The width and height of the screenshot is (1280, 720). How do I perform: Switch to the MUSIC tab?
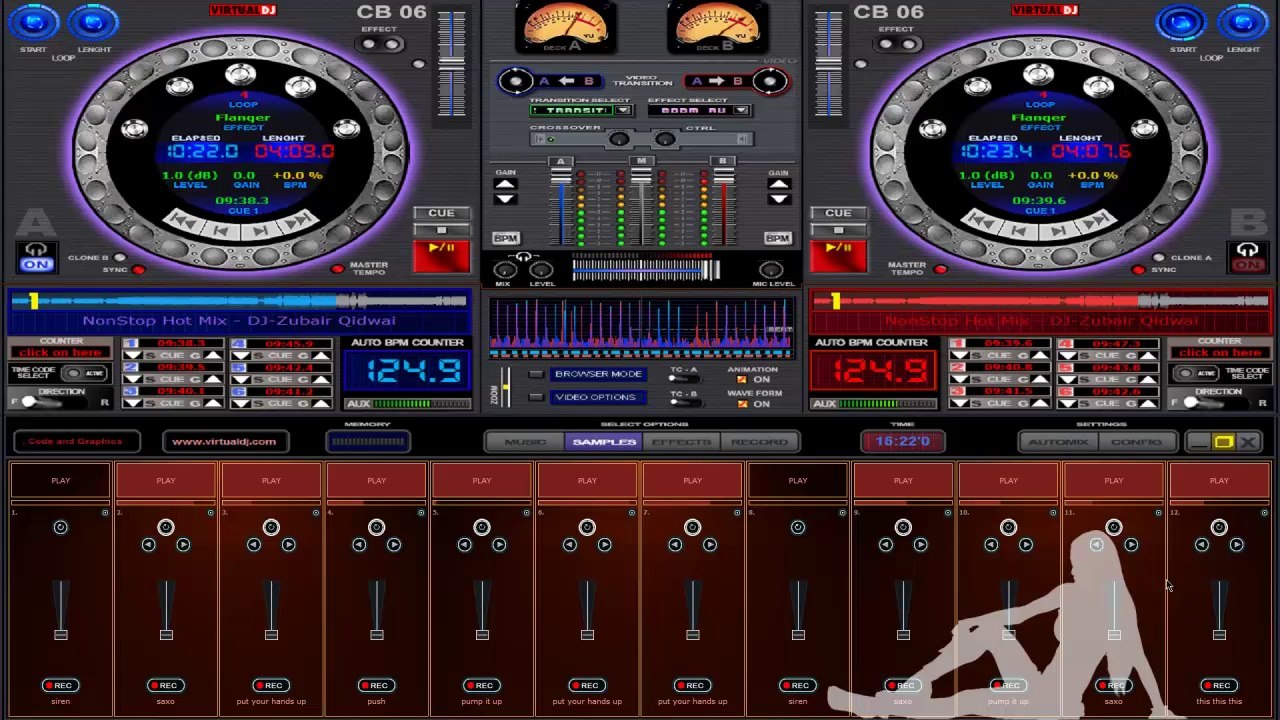click(525, 442)
